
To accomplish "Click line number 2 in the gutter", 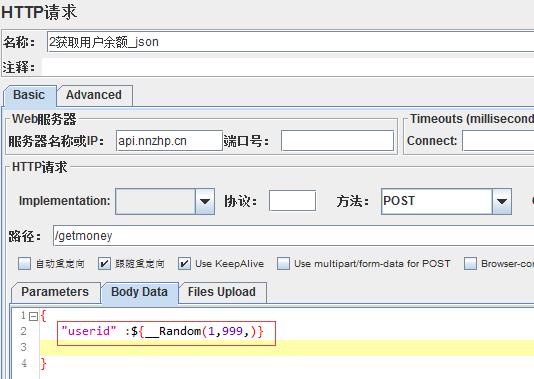I will 23,331.
